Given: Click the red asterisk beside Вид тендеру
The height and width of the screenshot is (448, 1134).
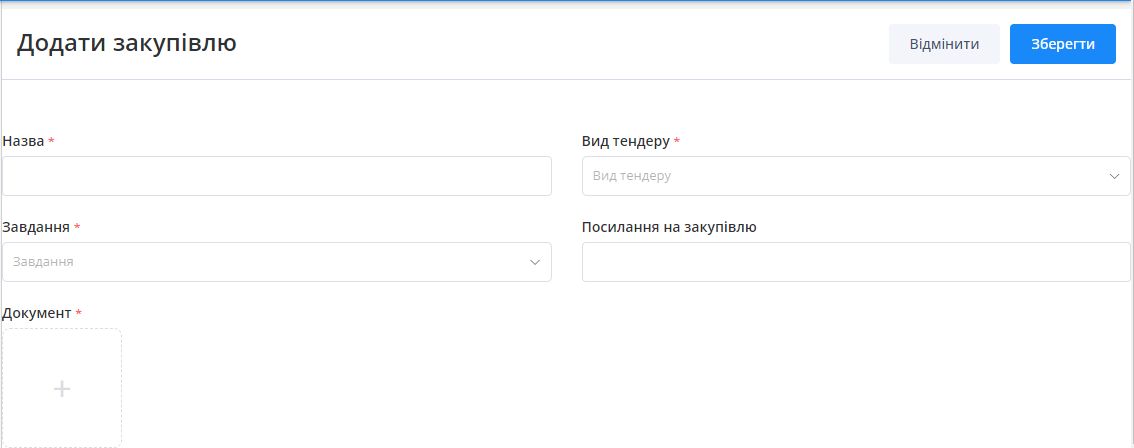Looking at the screenshot, I should click(677, 141).
